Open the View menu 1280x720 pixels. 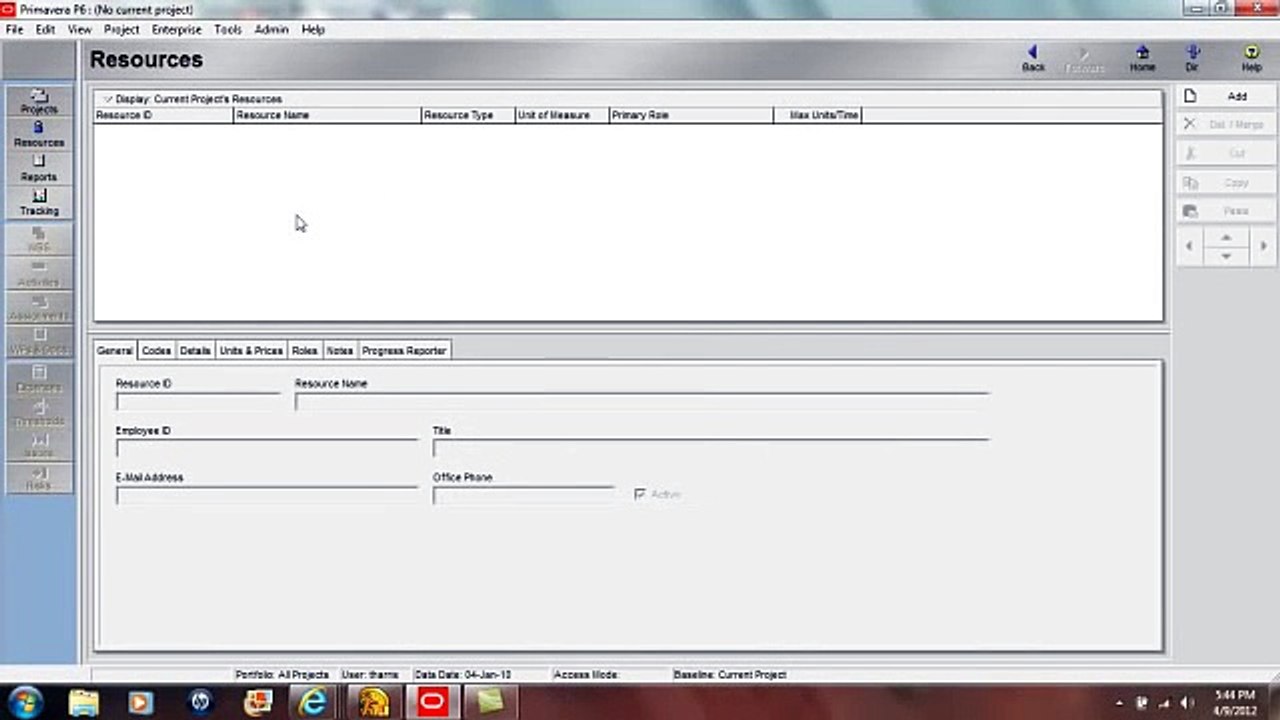pos(80,30)
